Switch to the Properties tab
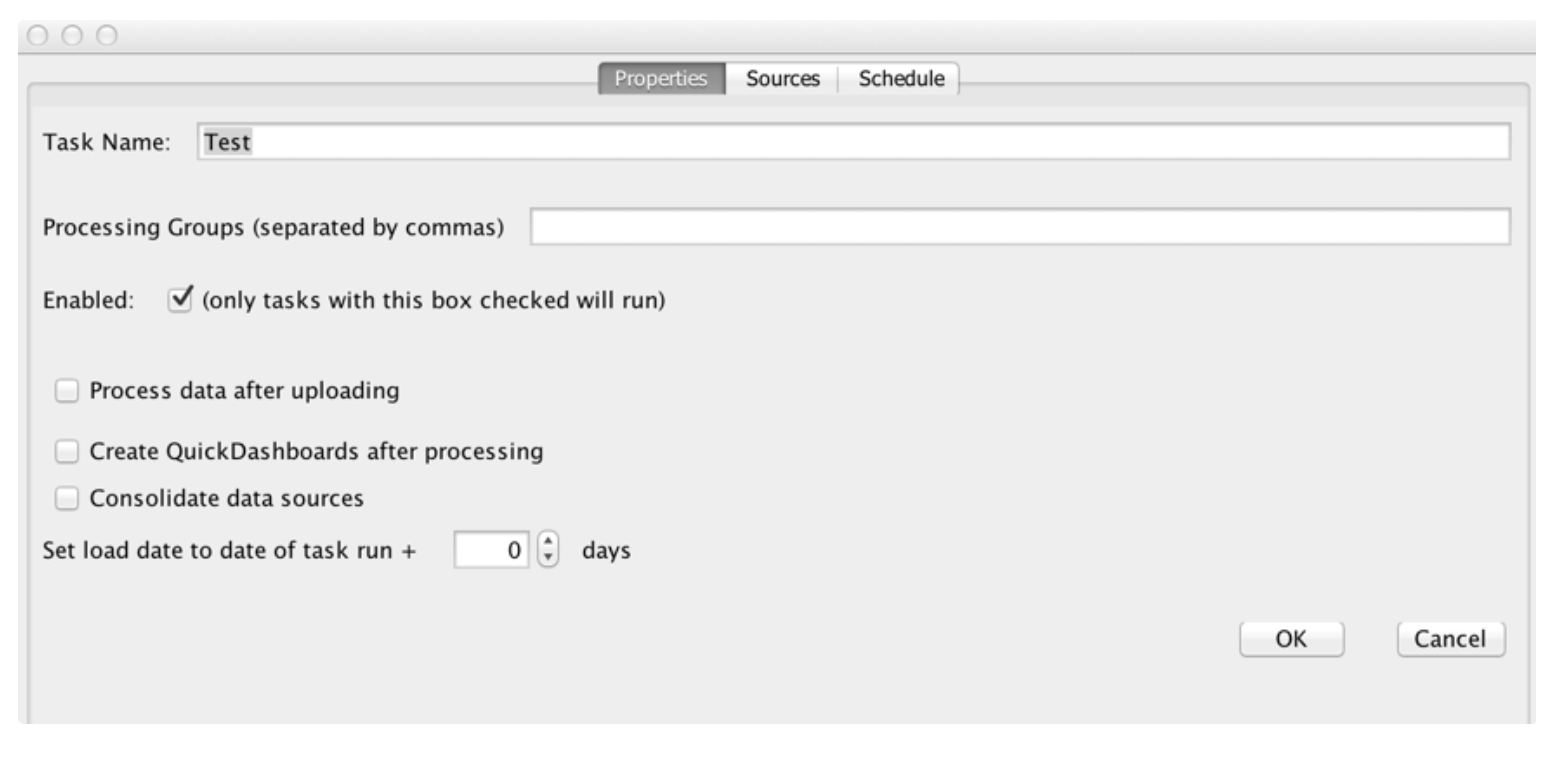 pos(661,79)
